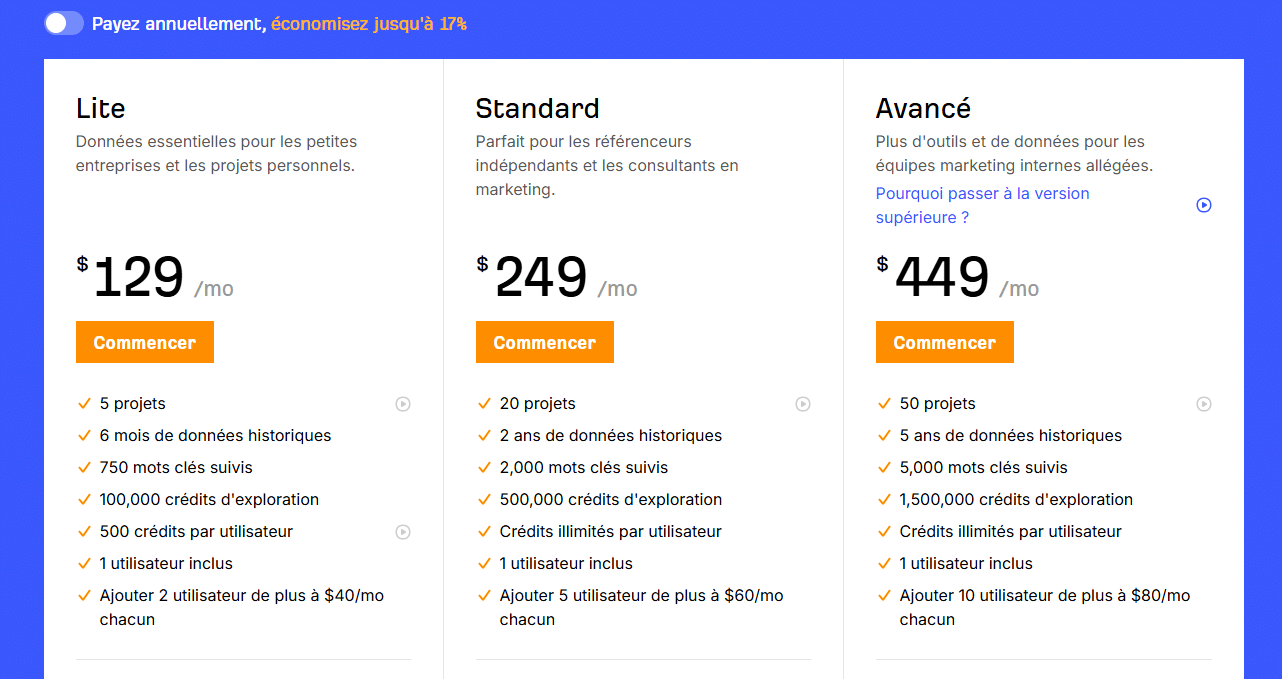Image resolution: width=1282 pixels, height=679 pixels.
Task: Play the Avancé upgrade explanation video icon
Action: tap(1204, 205)
